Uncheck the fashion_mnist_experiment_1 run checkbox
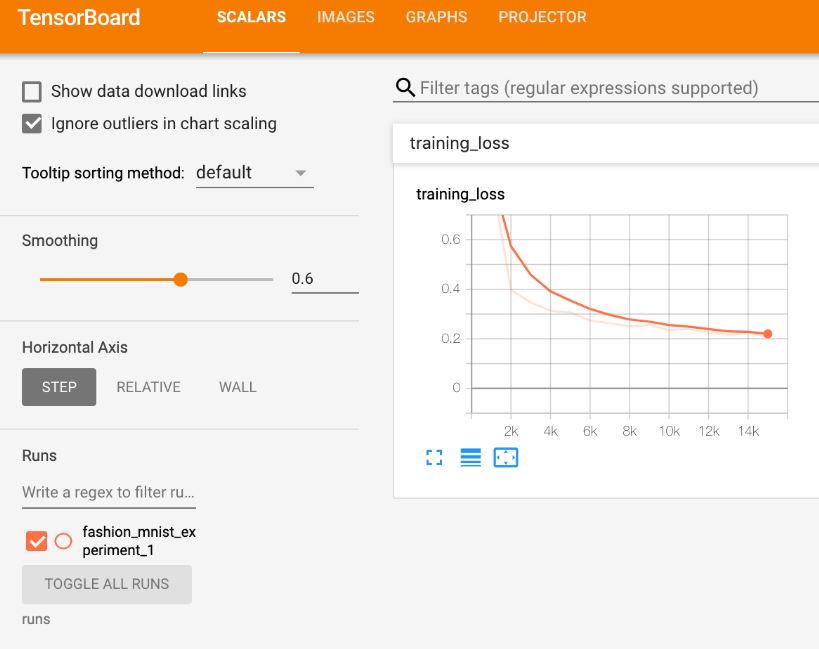Image resolution: width=819 pixels, height=649 pixels. click(37, 541)
